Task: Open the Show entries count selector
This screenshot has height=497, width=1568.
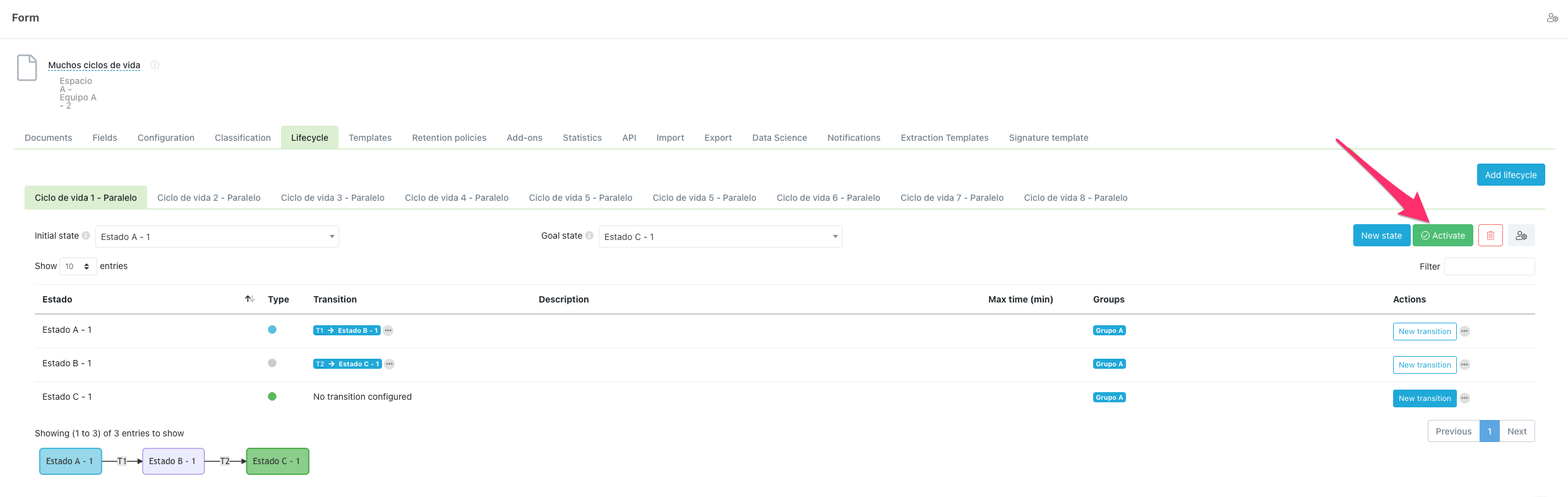Action: click(78, 266)
